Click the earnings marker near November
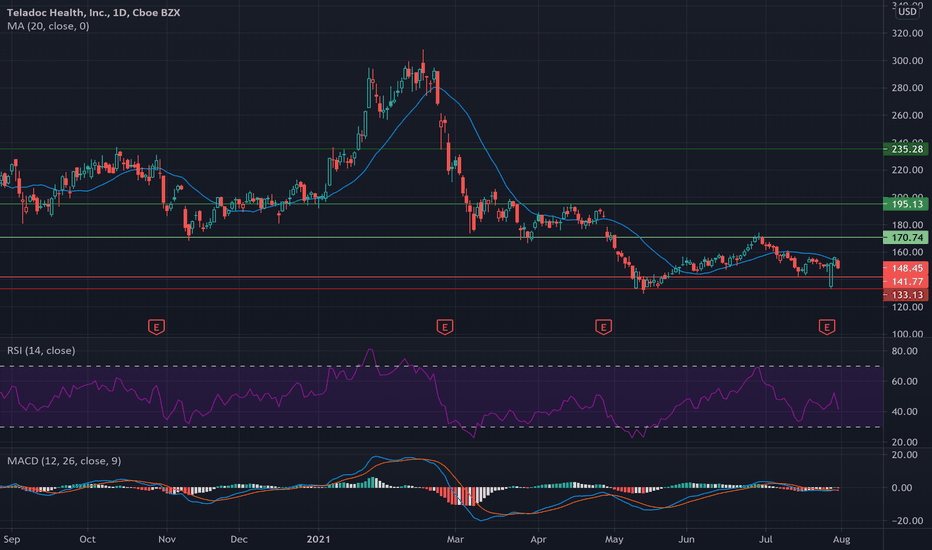Image resolution: width=932 pixels, height=550 pixels. click(156, 326)
